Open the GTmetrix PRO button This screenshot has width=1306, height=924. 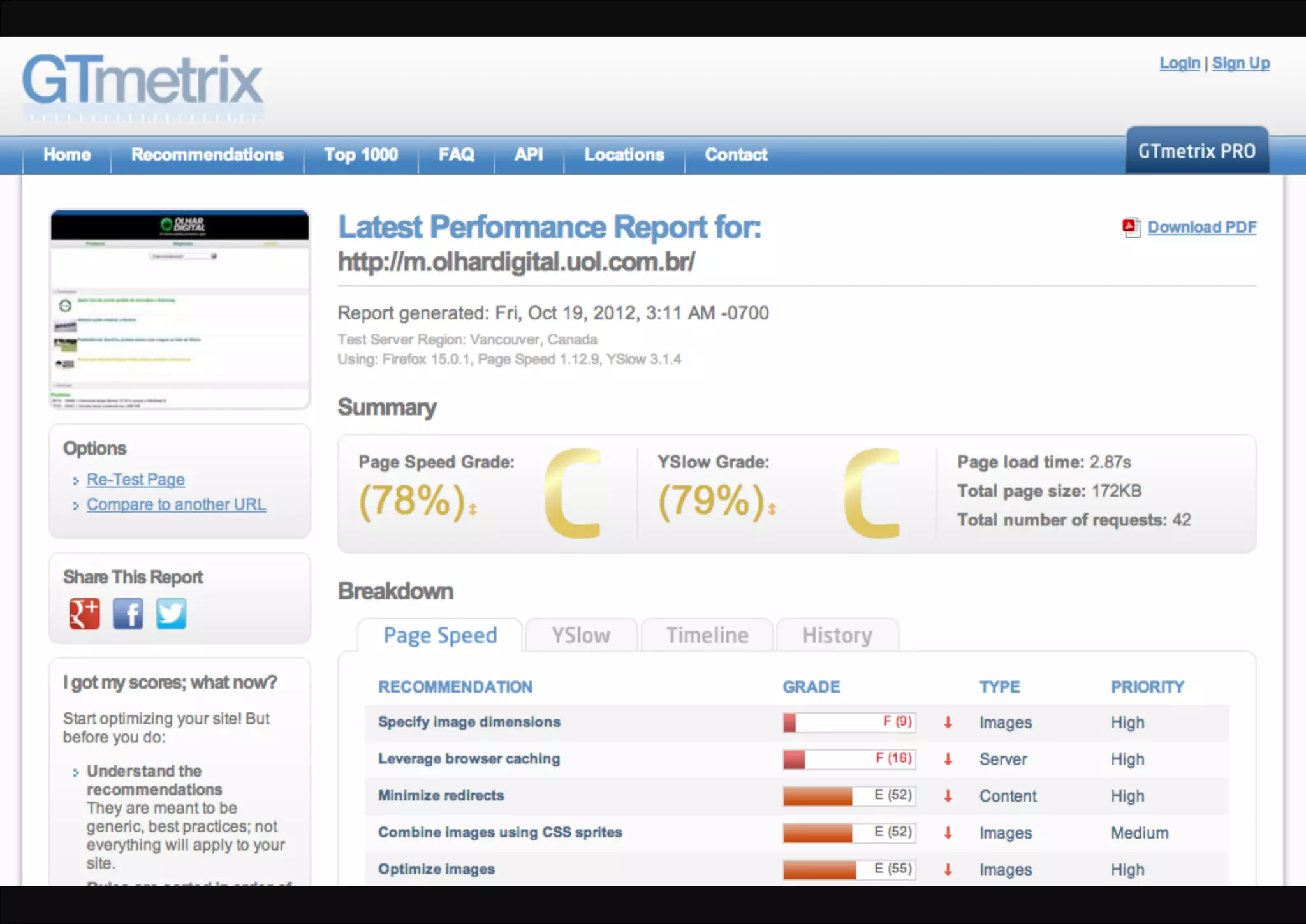tap(1196, 151)
